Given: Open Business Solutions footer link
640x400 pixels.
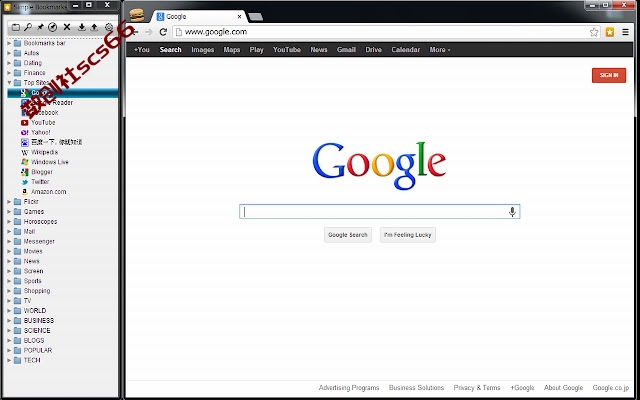Looking at the screenshot, I should tap(416, 388).
